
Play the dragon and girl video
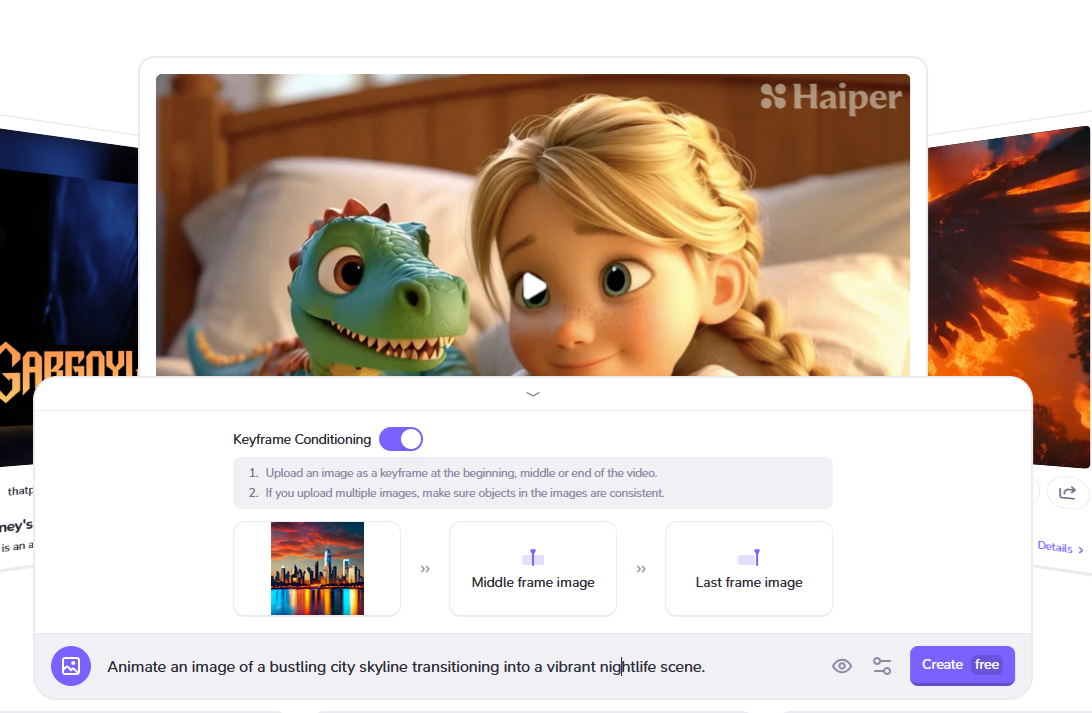click(534, 287)
